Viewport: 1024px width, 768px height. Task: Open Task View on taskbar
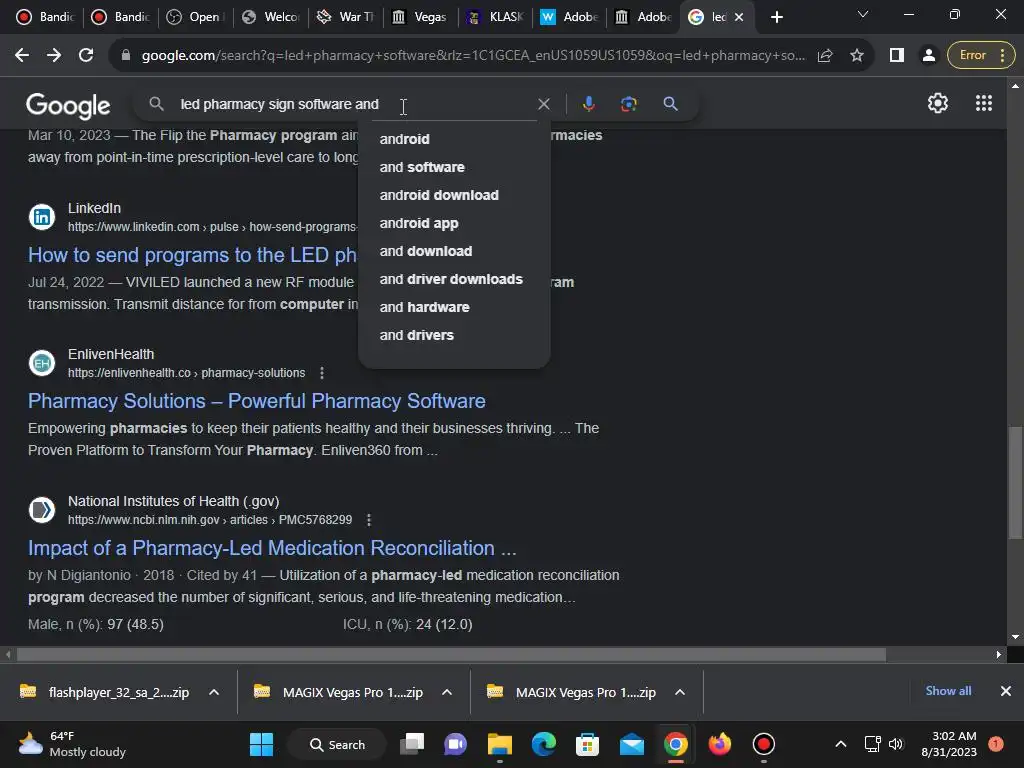coord(412,744)
